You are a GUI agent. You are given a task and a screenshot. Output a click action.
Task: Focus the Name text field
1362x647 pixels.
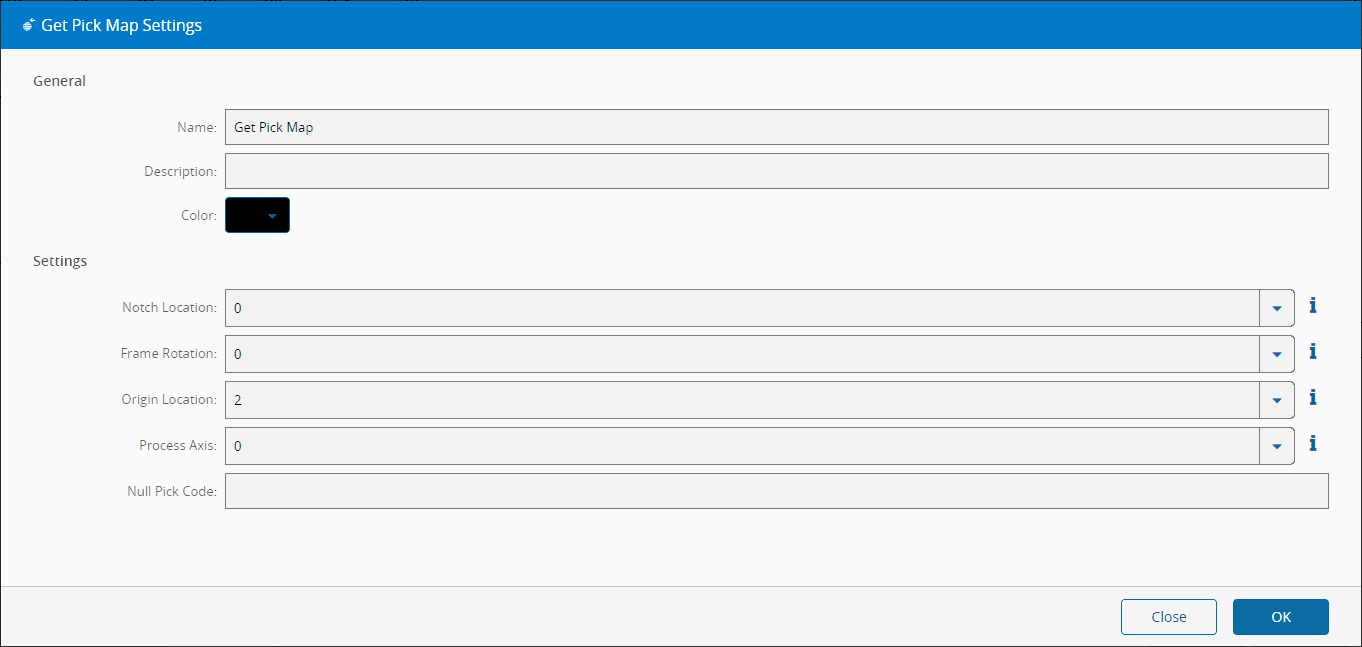(776, 127)
